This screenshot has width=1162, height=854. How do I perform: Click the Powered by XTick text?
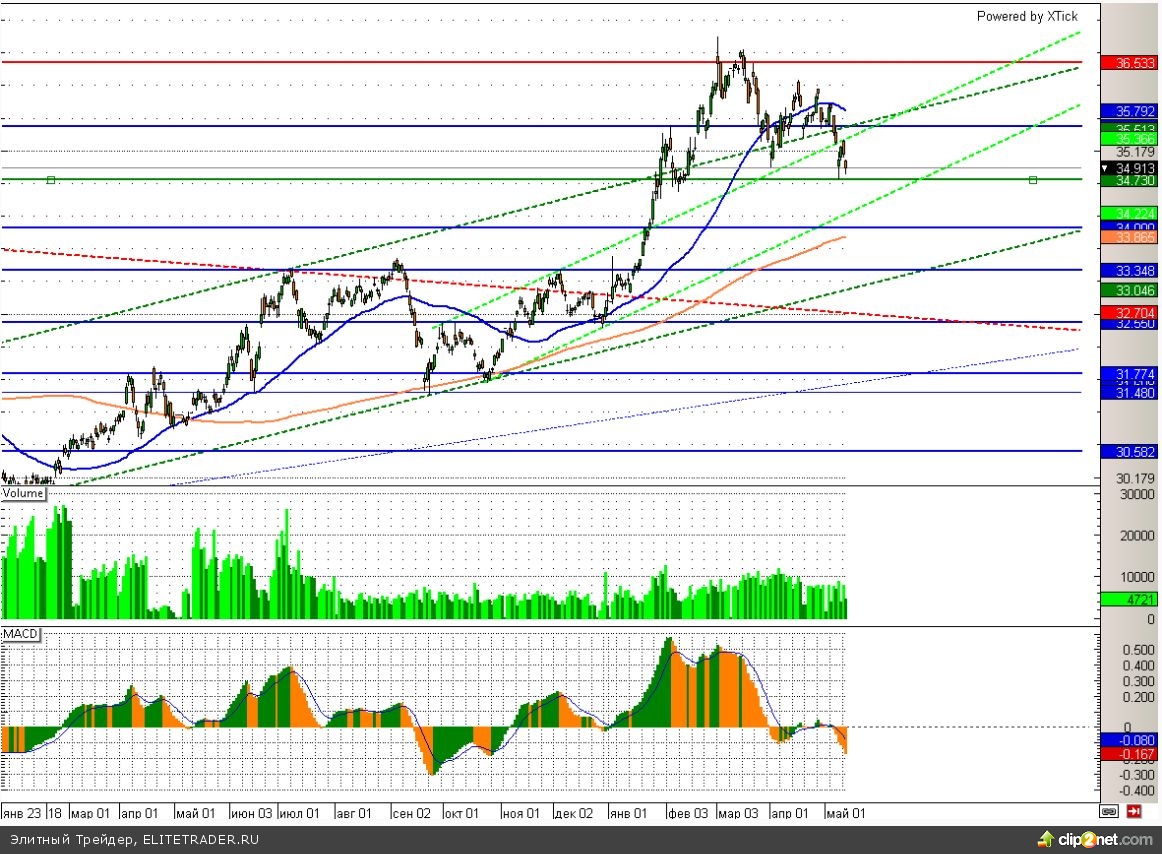coord(1027,16)
